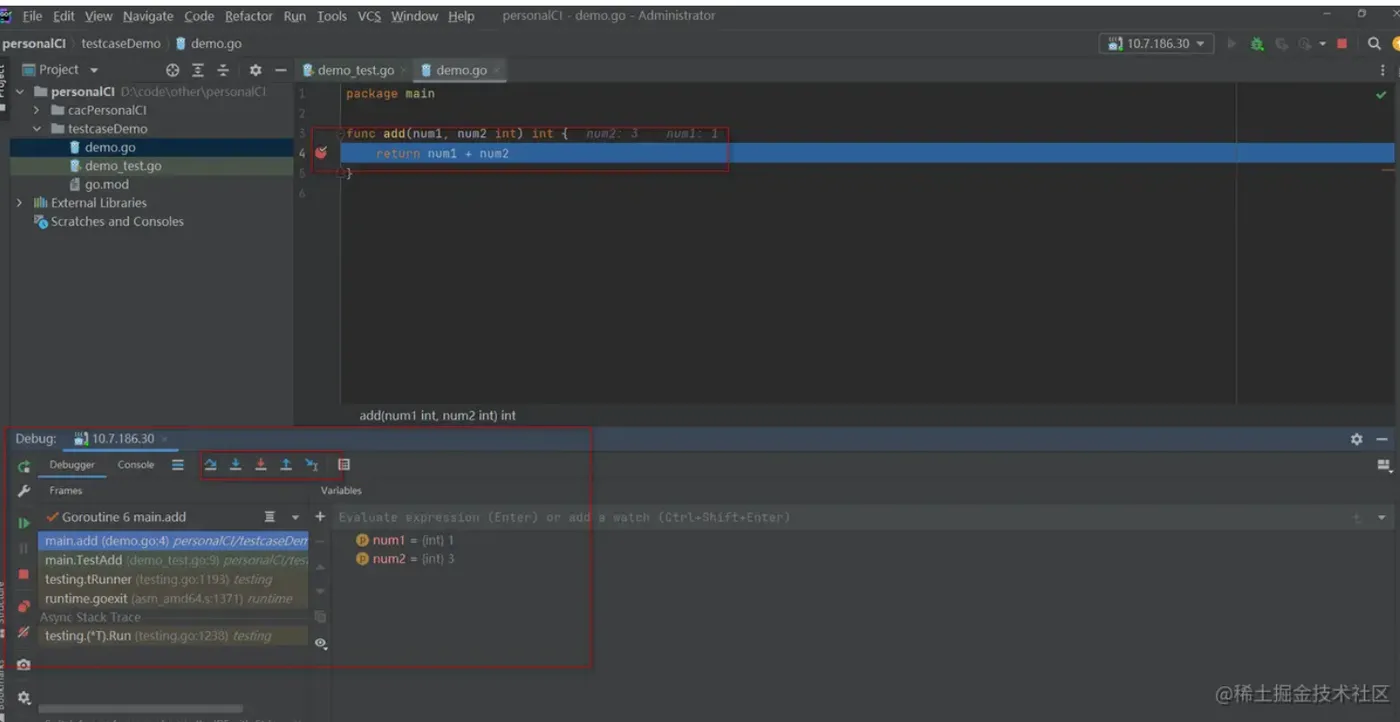Viewport: 1400px width, 722px height.
Task: Open the Project panel gear options
Action: point(255,70)
